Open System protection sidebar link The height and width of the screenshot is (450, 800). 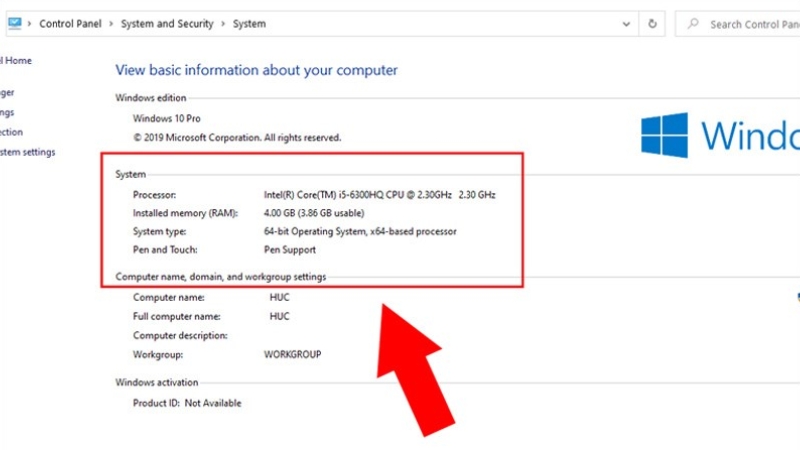[x=11, y=132]
